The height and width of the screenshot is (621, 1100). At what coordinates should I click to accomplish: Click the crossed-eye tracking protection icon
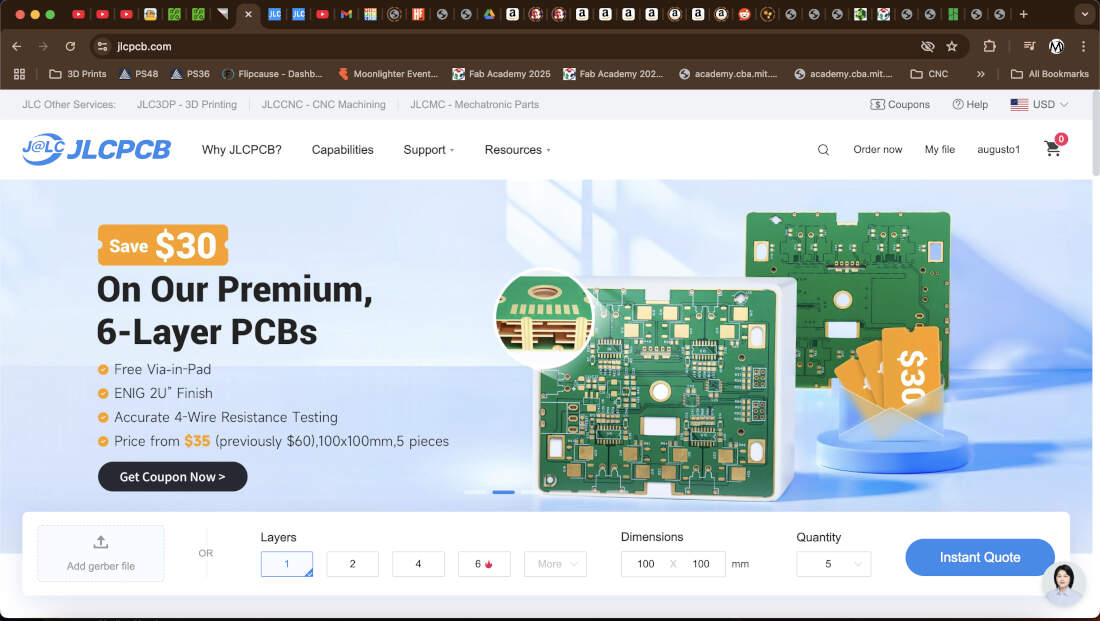pos(927,46)
